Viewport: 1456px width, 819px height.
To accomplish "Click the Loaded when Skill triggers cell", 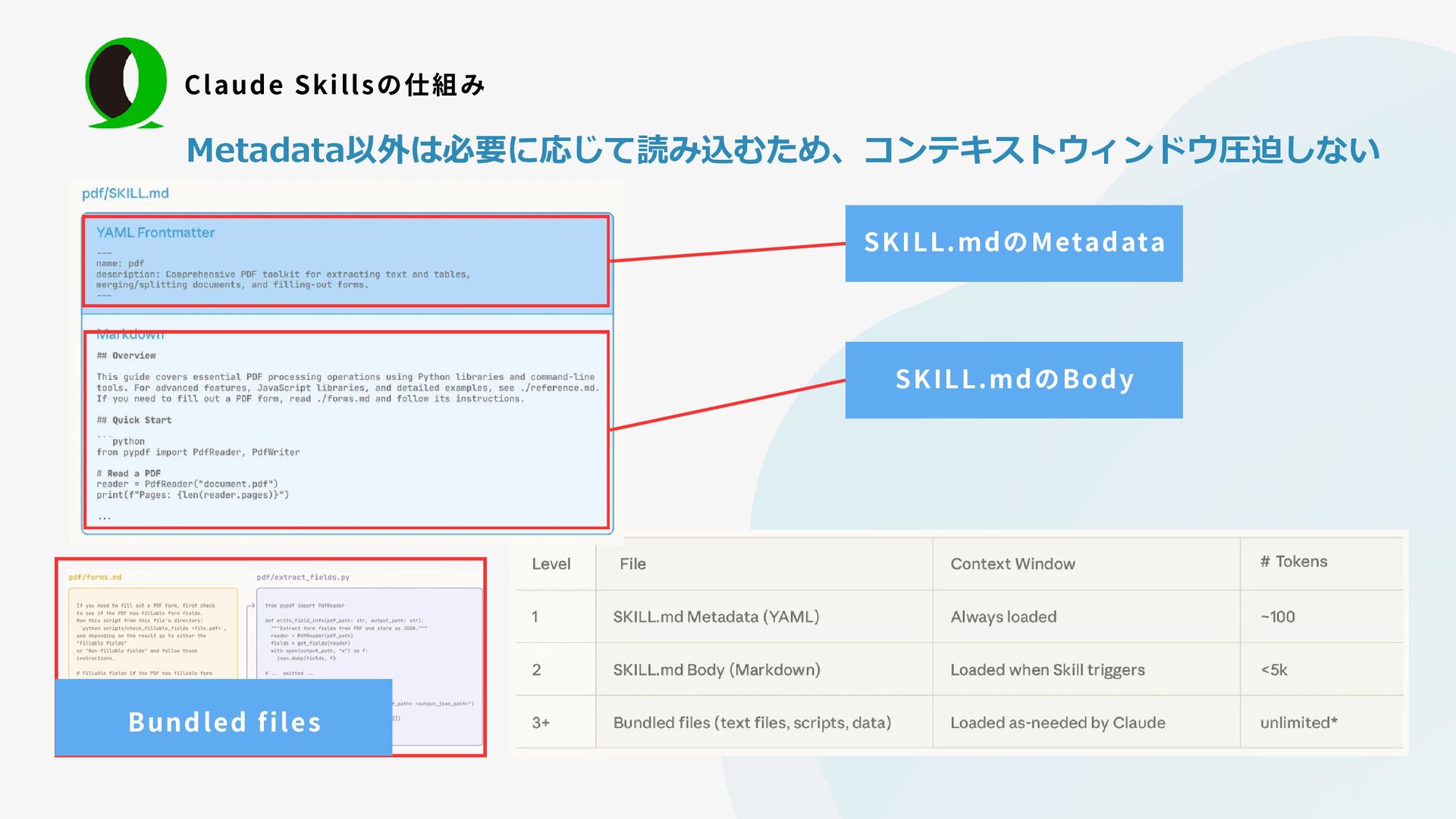I will (1047, 670).
